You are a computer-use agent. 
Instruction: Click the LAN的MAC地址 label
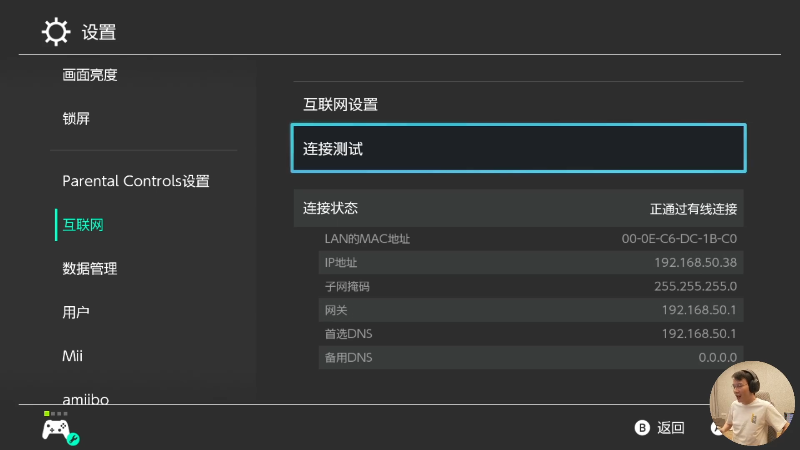367,239
